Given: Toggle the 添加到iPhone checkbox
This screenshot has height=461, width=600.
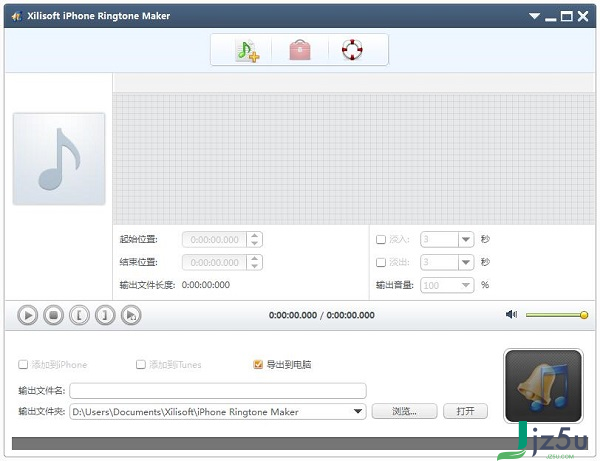Looking at the screenshot, I should [23, 365].
